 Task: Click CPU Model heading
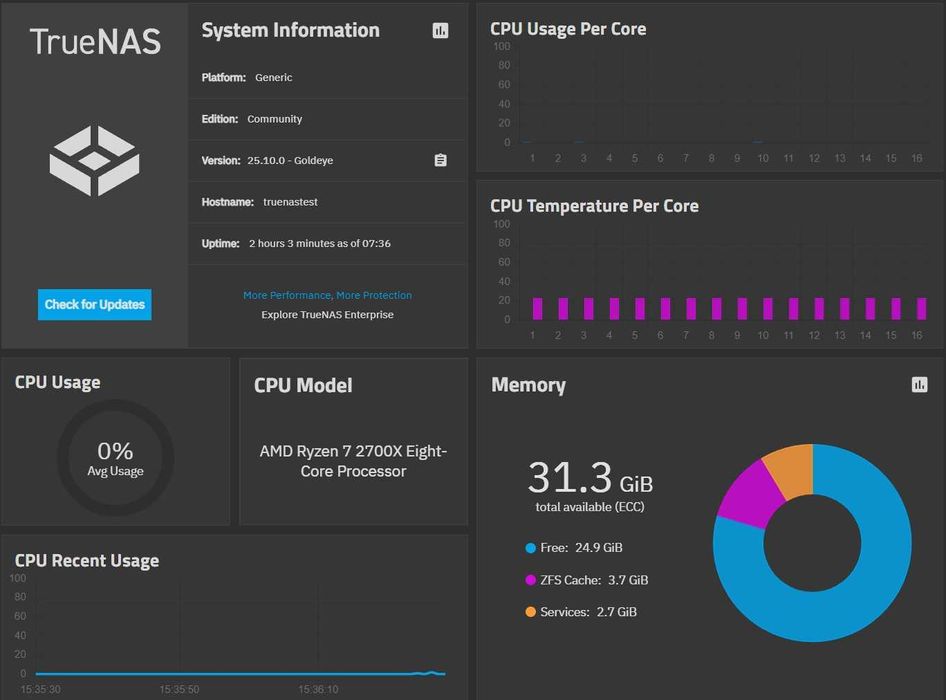click(x=303, y=386)
